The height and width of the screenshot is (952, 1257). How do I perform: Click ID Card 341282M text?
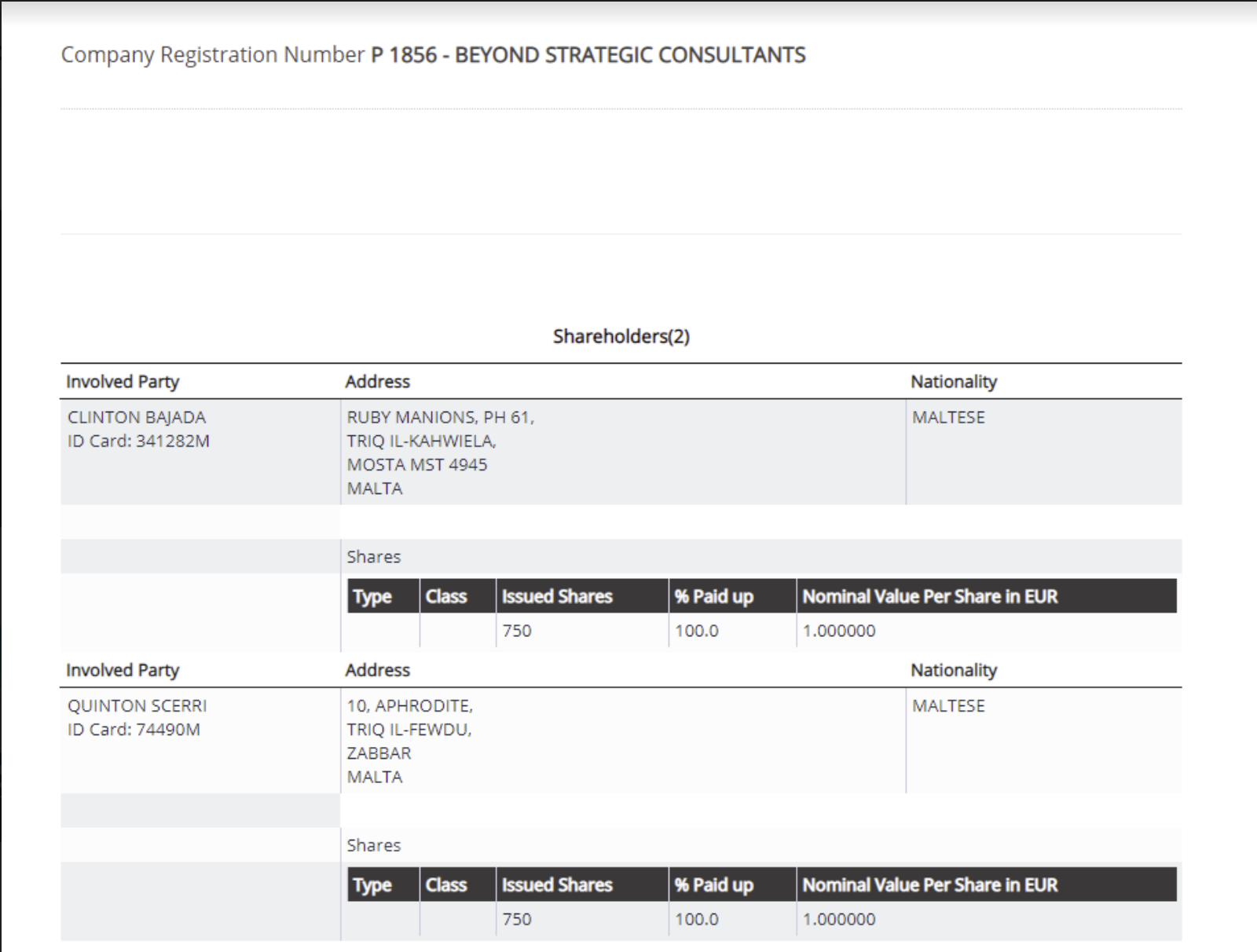click(138, 441)
